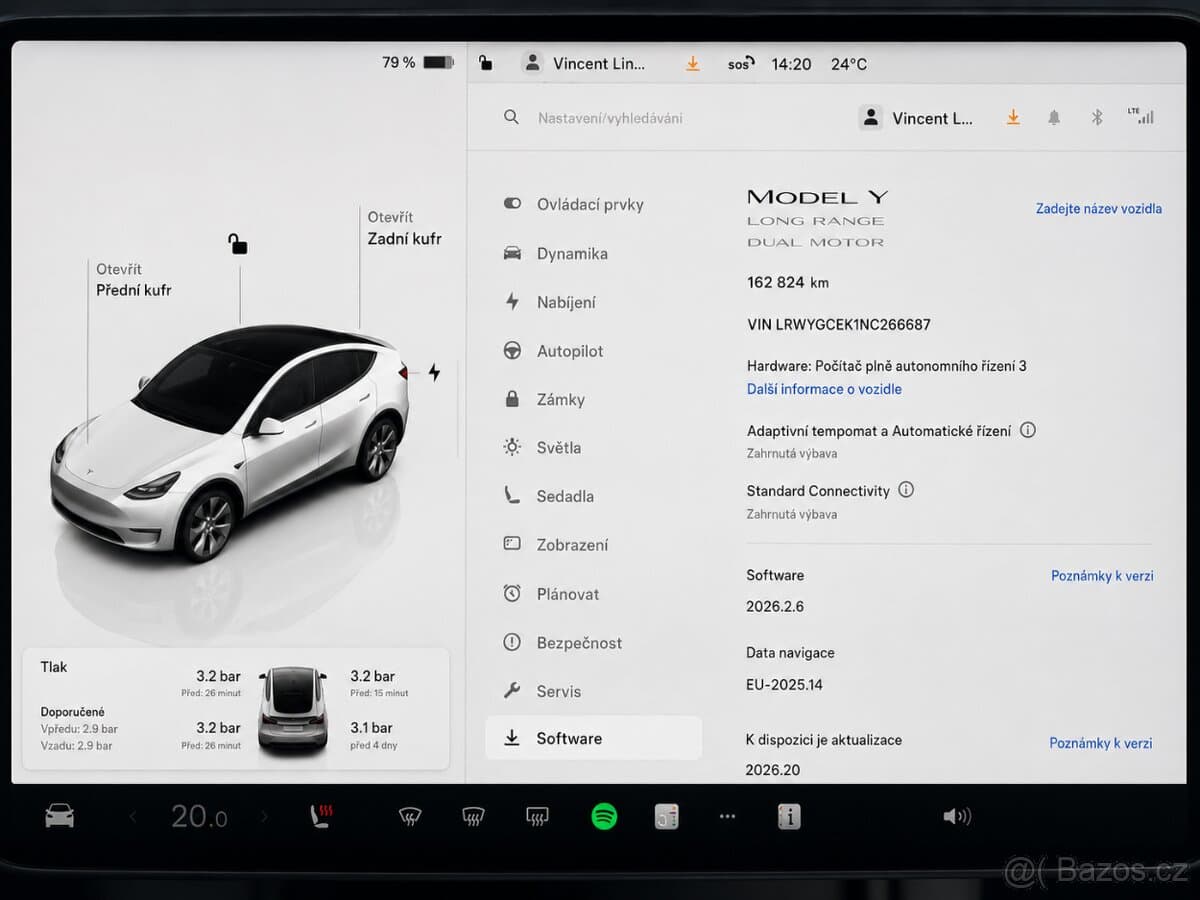Open Servis service menu
This screenshot has height=900, width=1200.
pos(593,691)
